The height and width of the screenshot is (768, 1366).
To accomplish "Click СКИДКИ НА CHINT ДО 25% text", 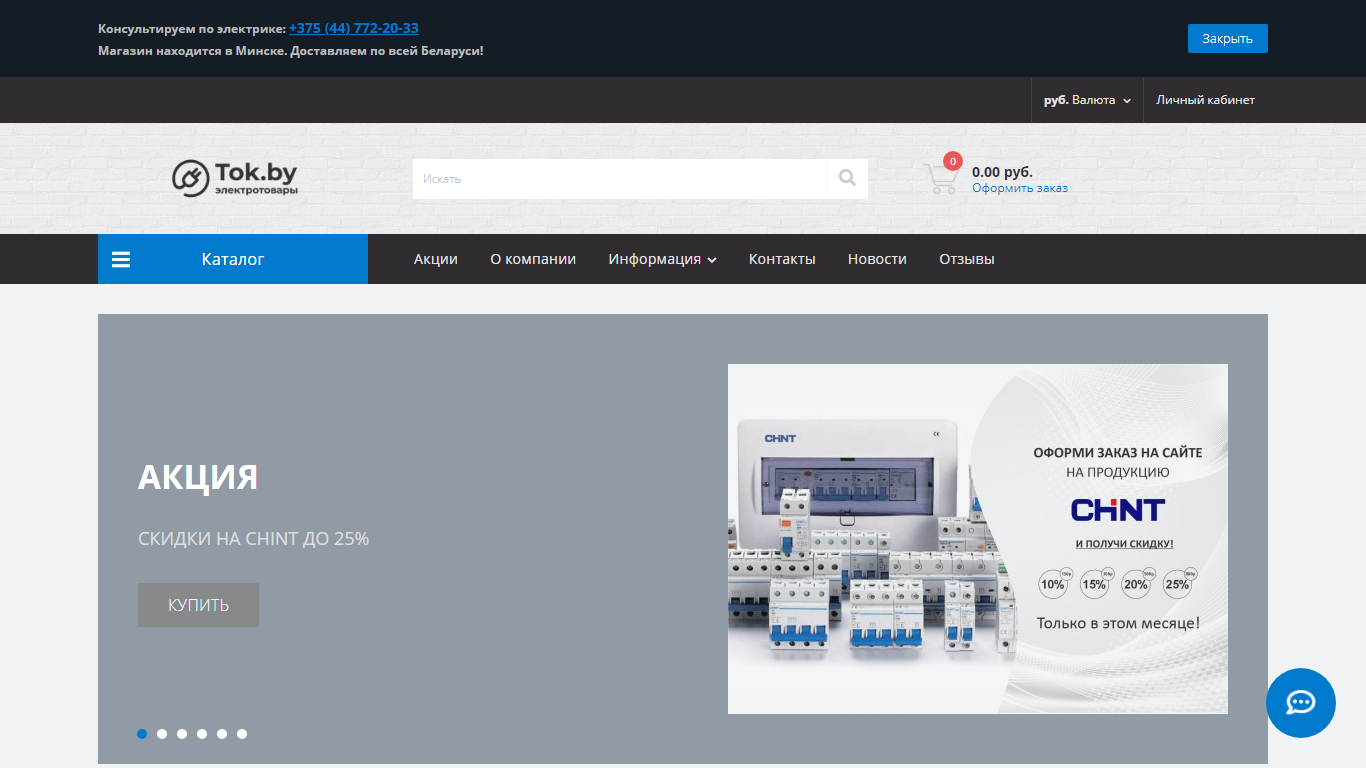I will coord(254,538).
